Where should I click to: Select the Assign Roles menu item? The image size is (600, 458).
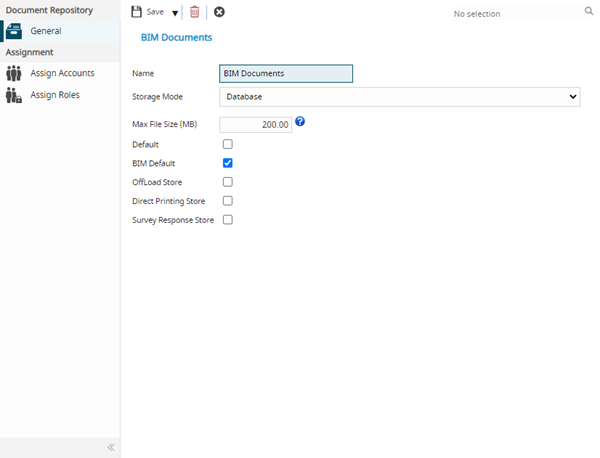point(55,95)
